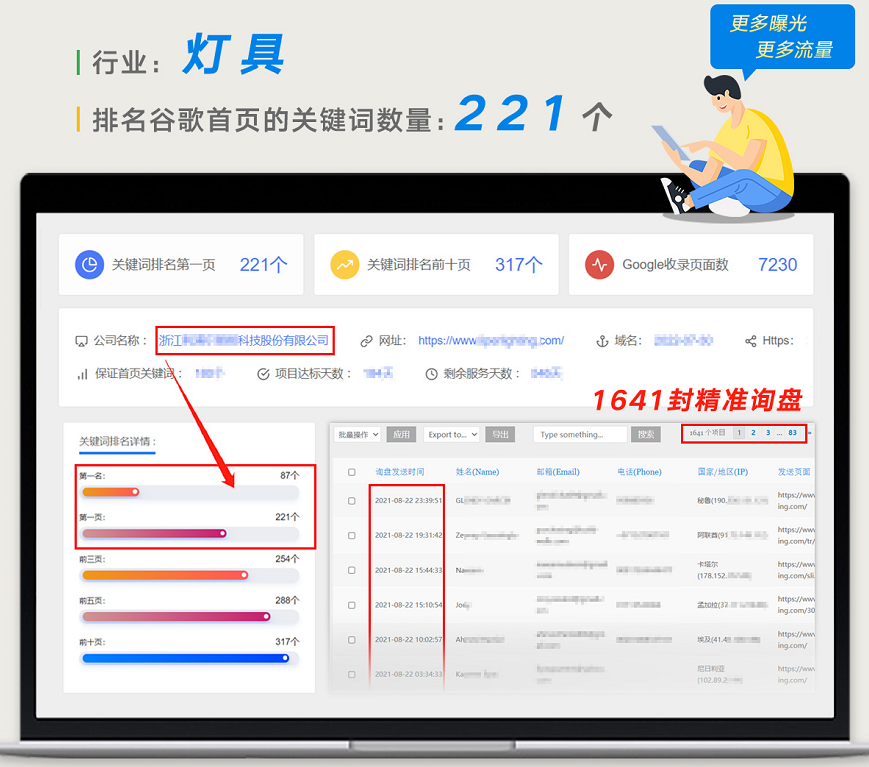
Task: Open the 批量操作 bulk action dropdown
Action: [x=356, y=435]
